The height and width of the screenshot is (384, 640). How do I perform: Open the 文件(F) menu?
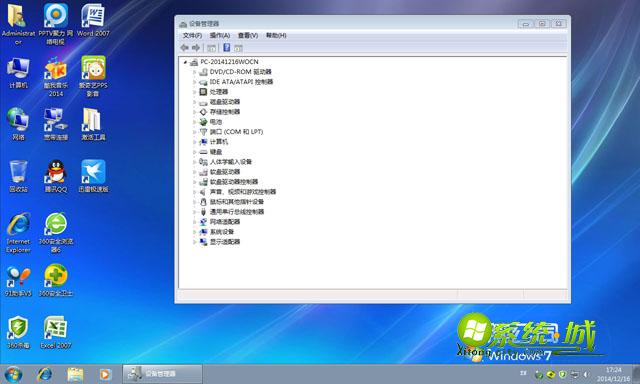coord(192,36)
